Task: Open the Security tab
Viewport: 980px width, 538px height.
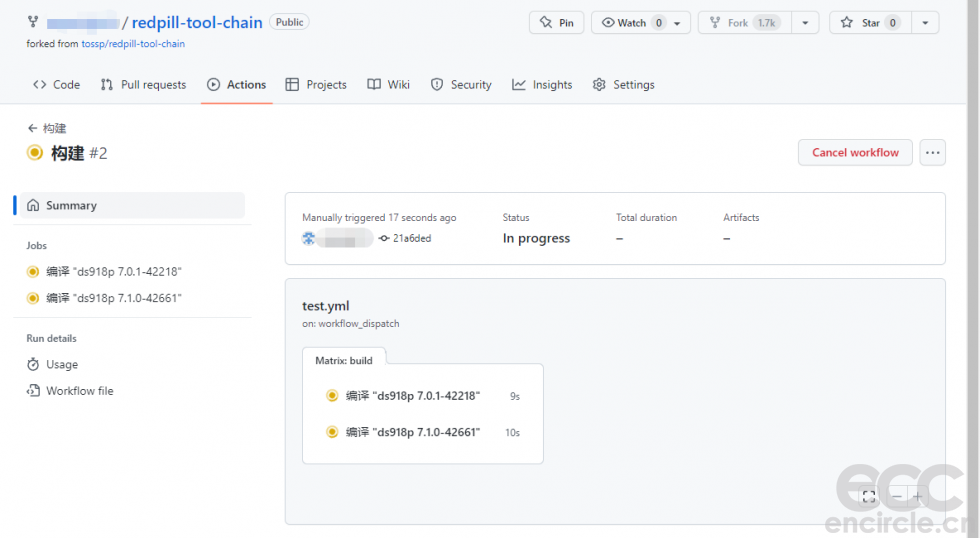Action: 461,84
